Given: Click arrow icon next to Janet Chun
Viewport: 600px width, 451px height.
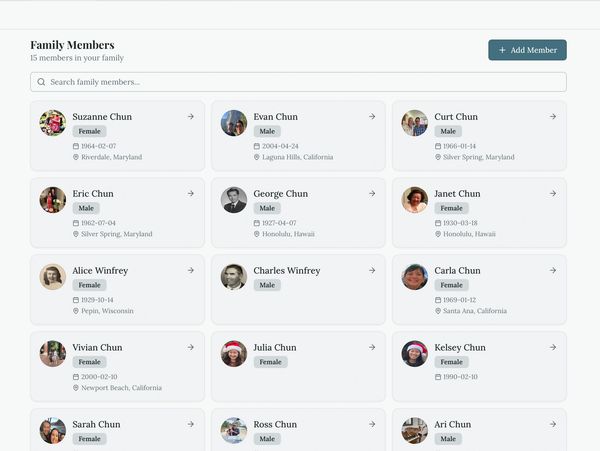Looking at the screenshot, I should point(552,194).
